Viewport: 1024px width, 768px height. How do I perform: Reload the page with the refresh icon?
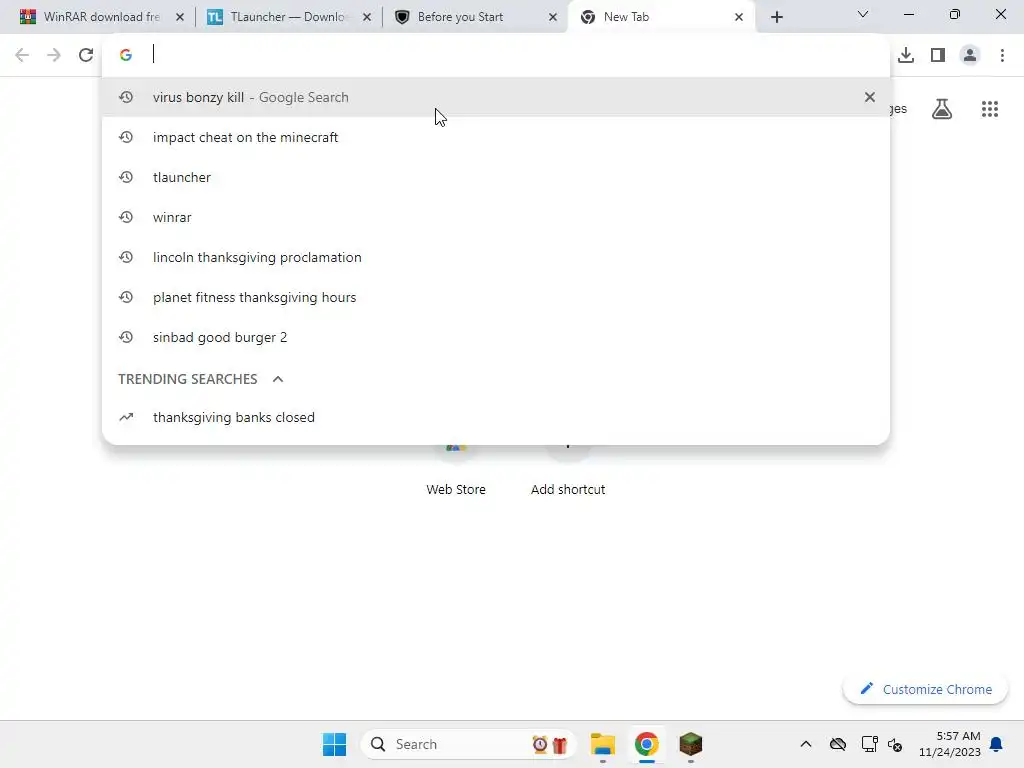86,55
